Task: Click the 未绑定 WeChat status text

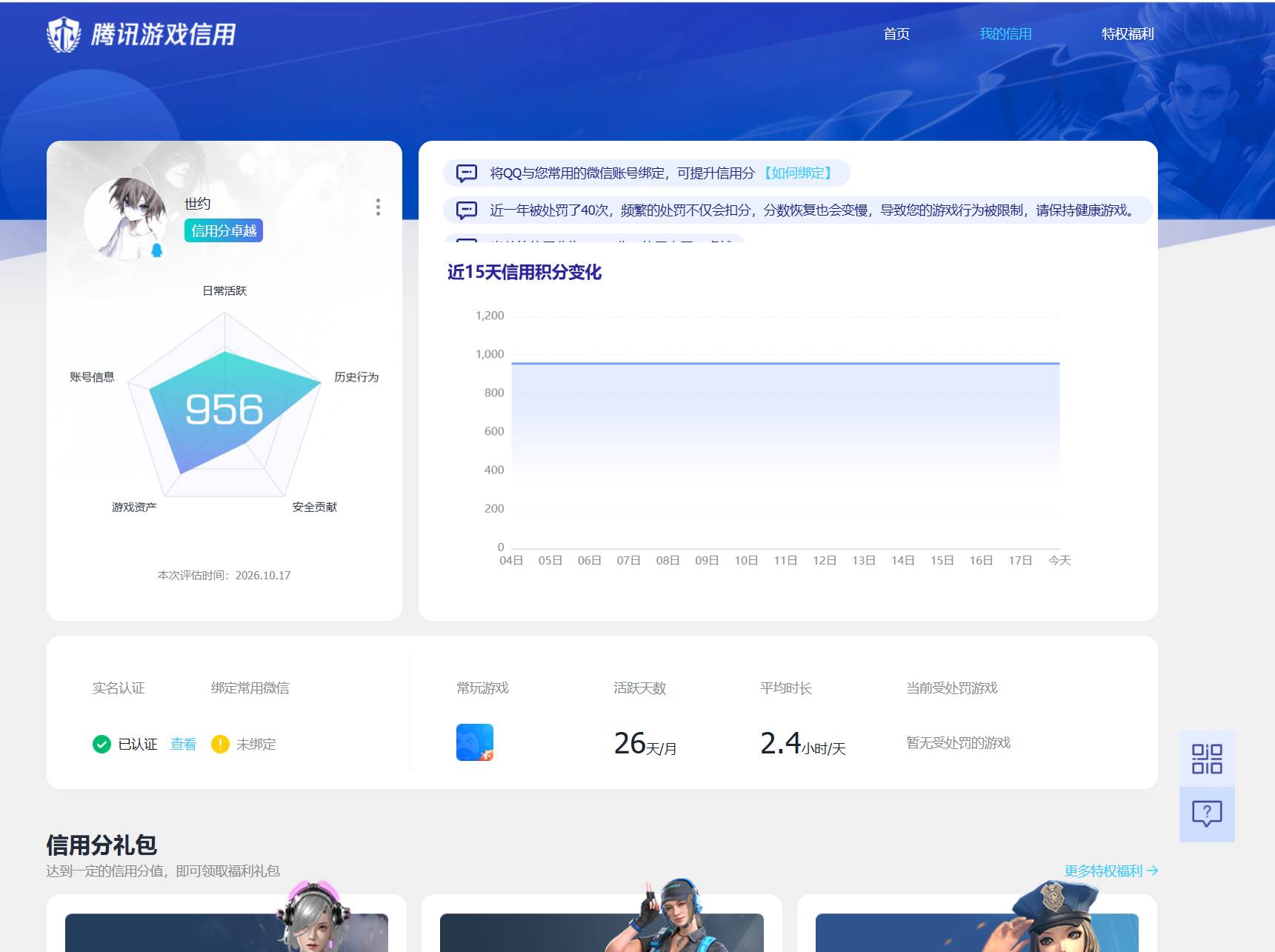Action: (256, 744)
